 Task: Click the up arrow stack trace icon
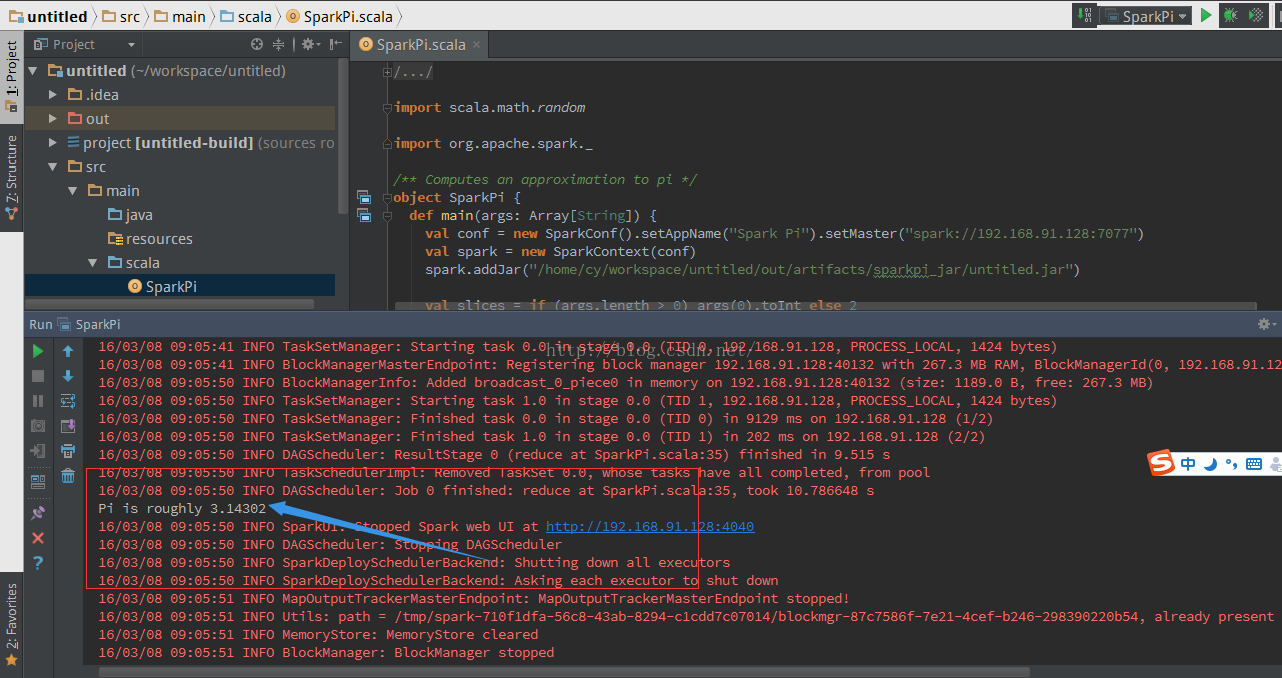click(x=68, y=351)
